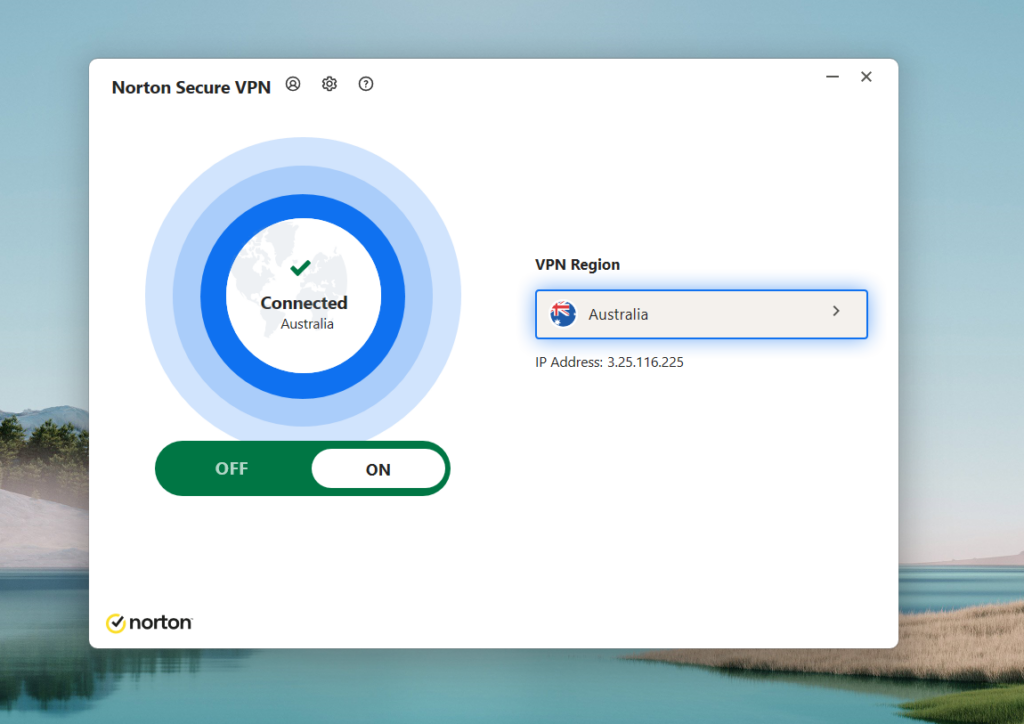Viewport: 1024px width, 724px height.
Task: Open the account profile icon
Action: (x=292, y=84)
